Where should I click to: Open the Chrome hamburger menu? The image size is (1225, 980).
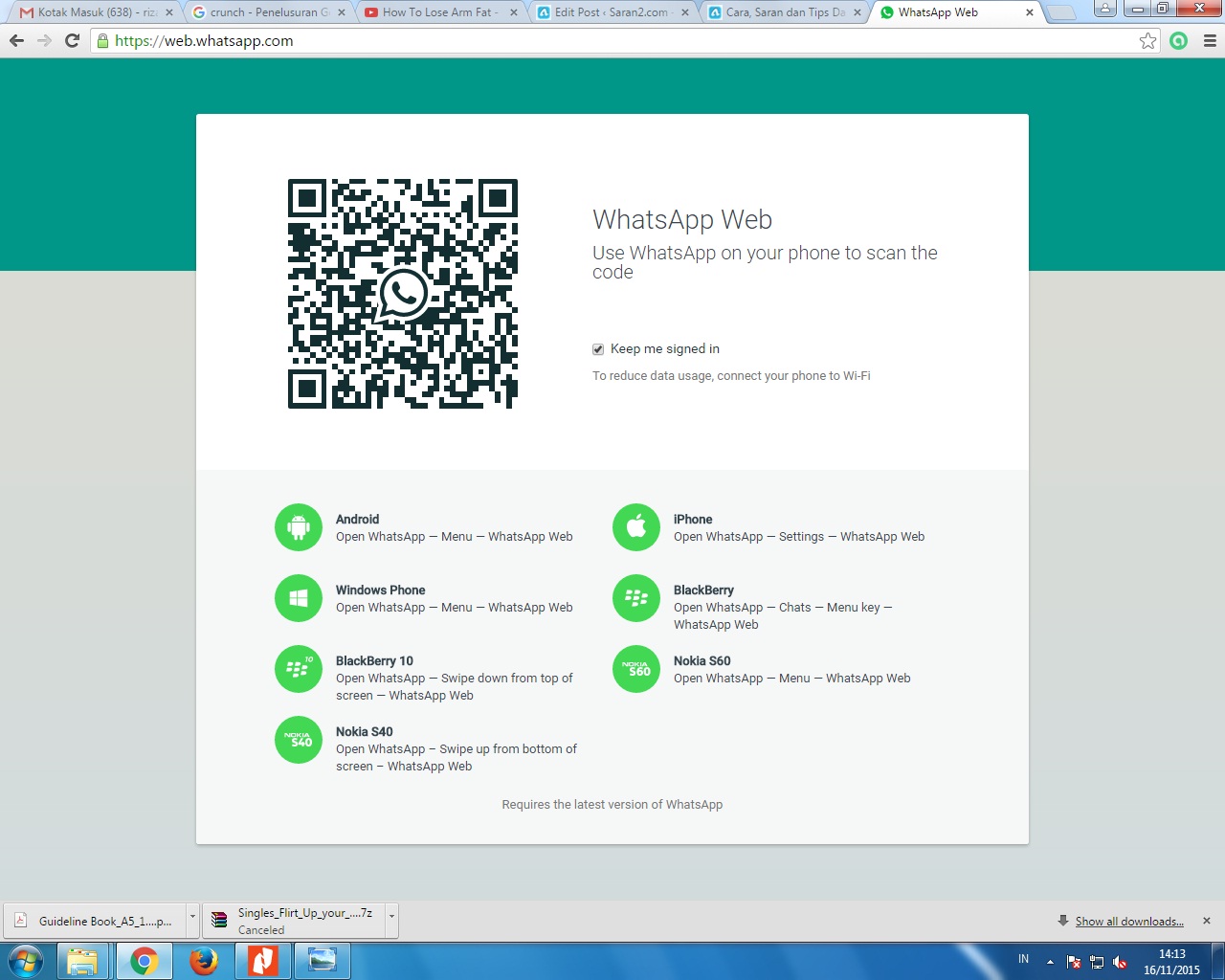point(1210,41)
